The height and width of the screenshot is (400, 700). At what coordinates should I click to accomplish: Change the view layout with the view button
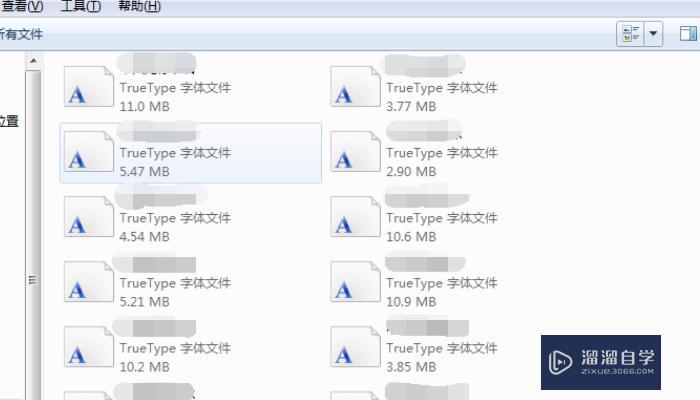tap(630, 34)
